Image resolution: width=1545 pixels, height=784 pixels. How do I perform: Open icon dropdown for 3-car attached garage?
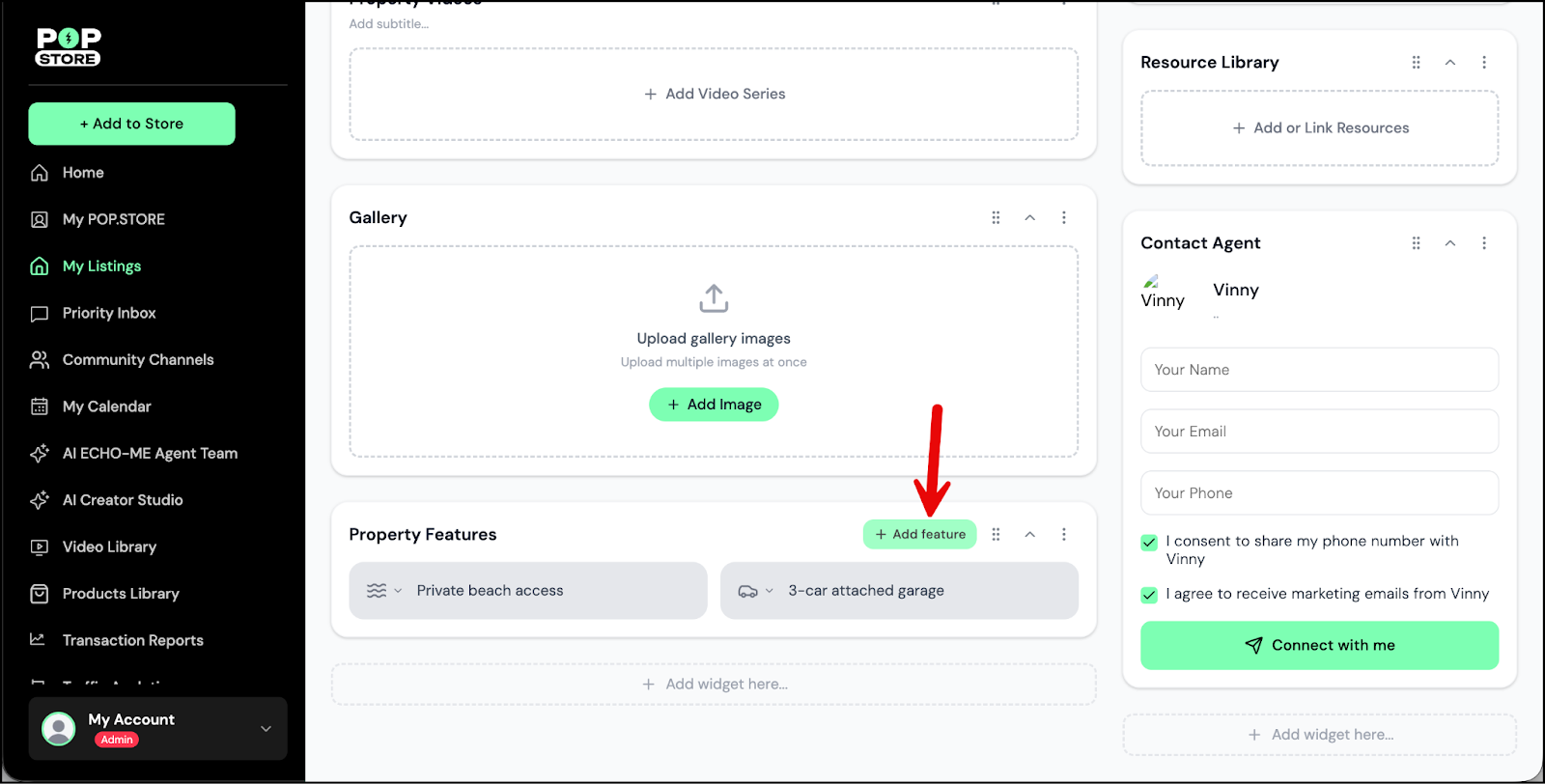point(755,591)
